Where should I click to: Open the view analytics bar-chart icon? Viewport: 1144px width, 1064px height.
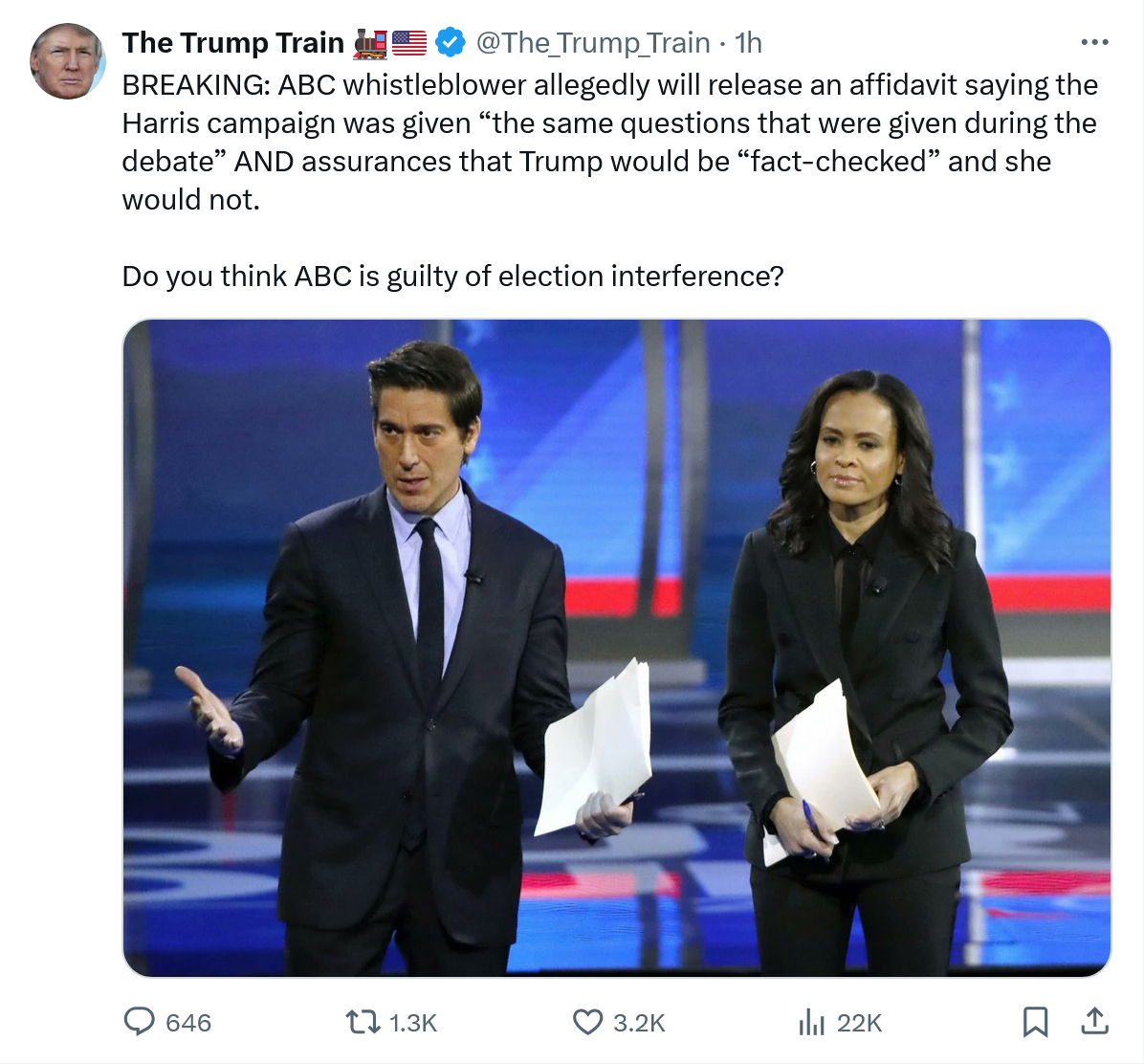coord(811,1022)
